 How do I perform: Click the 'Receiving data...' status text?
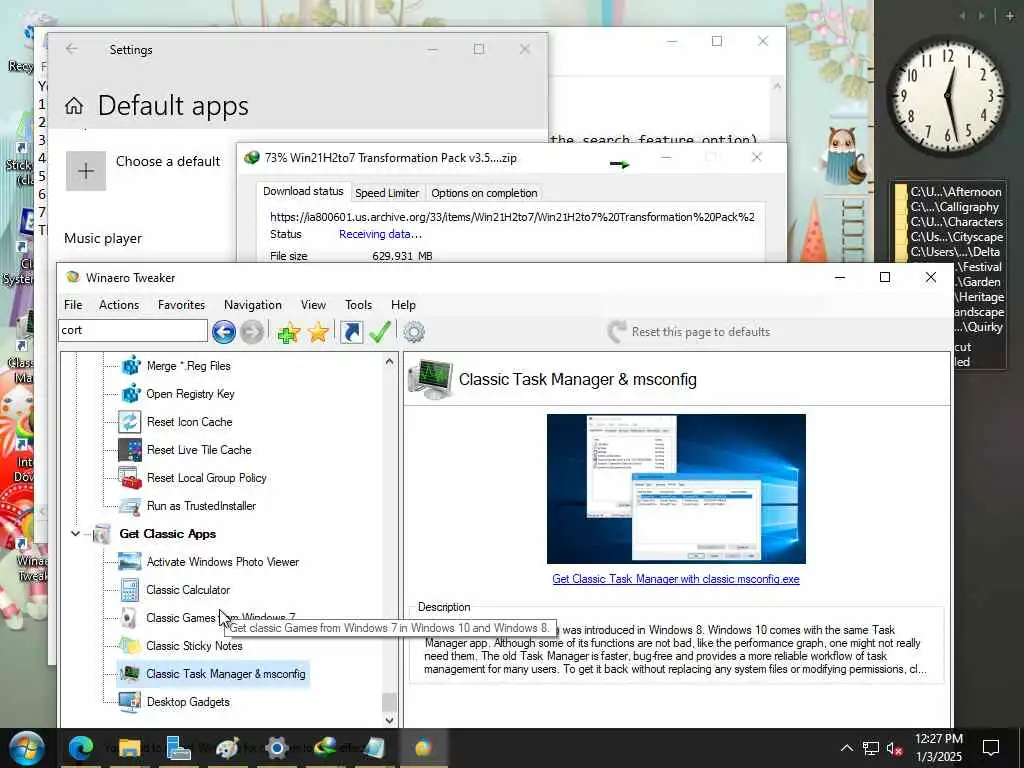point(380,234)
